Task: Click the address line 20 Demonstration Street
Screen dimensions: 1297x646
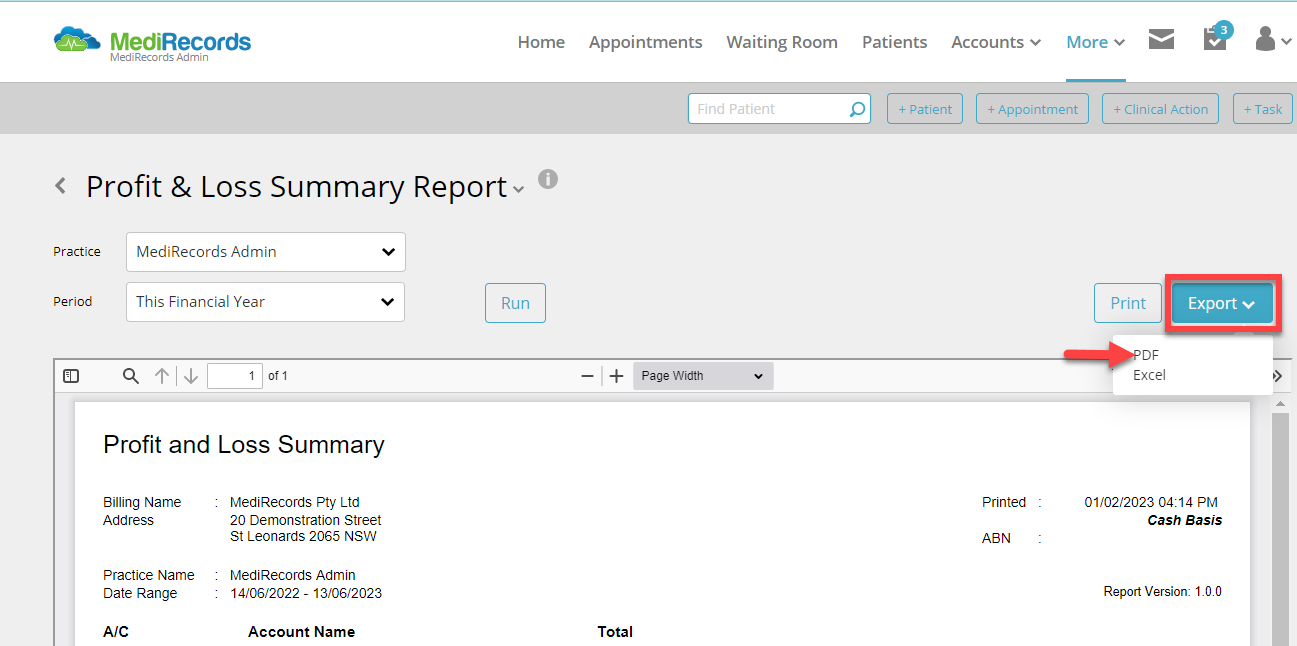Action: click(306, 520)
